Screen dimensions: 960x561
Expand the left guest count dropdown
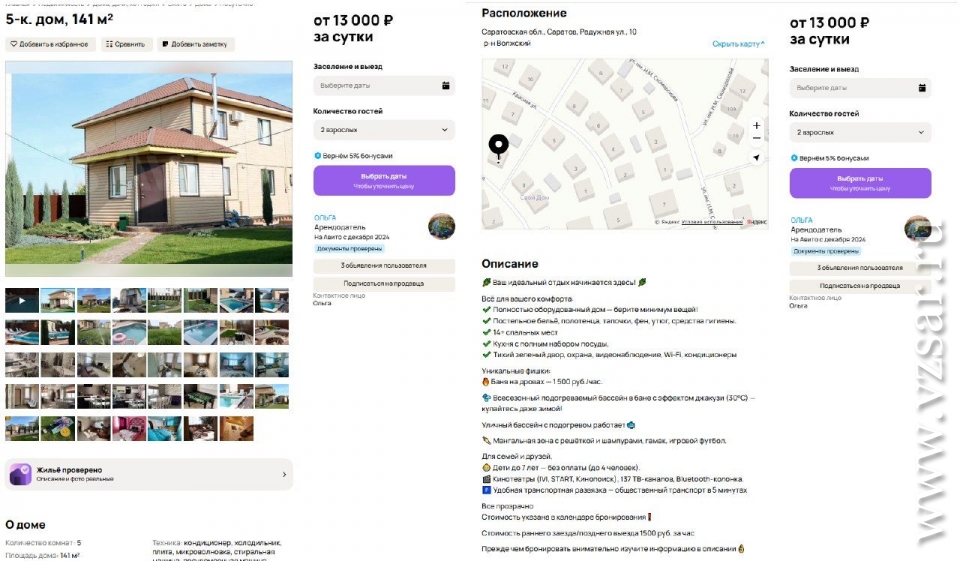pyautogui.click(x=384, y=130)
